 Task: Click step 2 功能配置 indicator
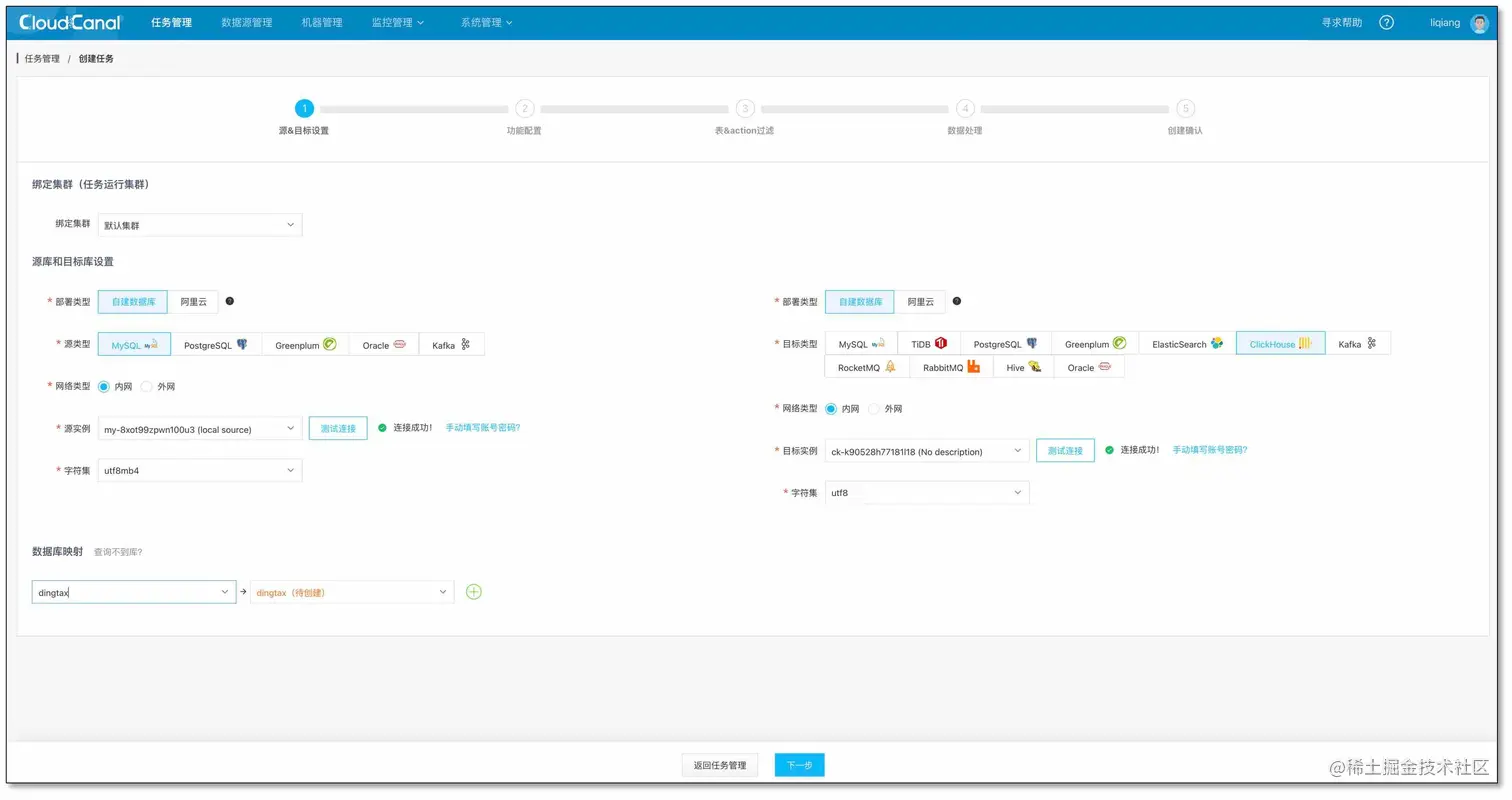524,108
